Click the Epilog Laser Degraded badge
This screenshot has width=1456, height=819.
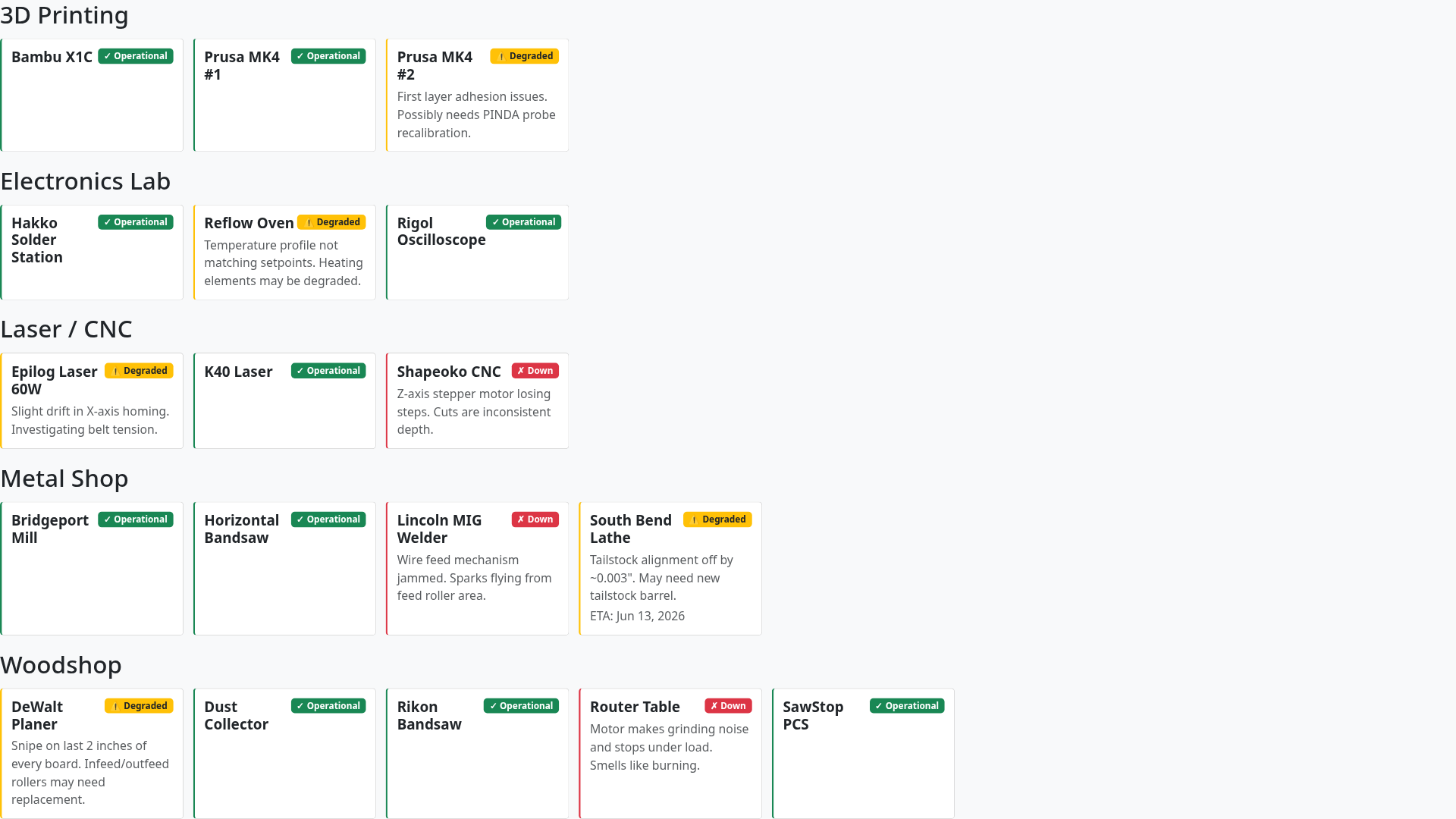pyautogui.click(x=139, y=371)
